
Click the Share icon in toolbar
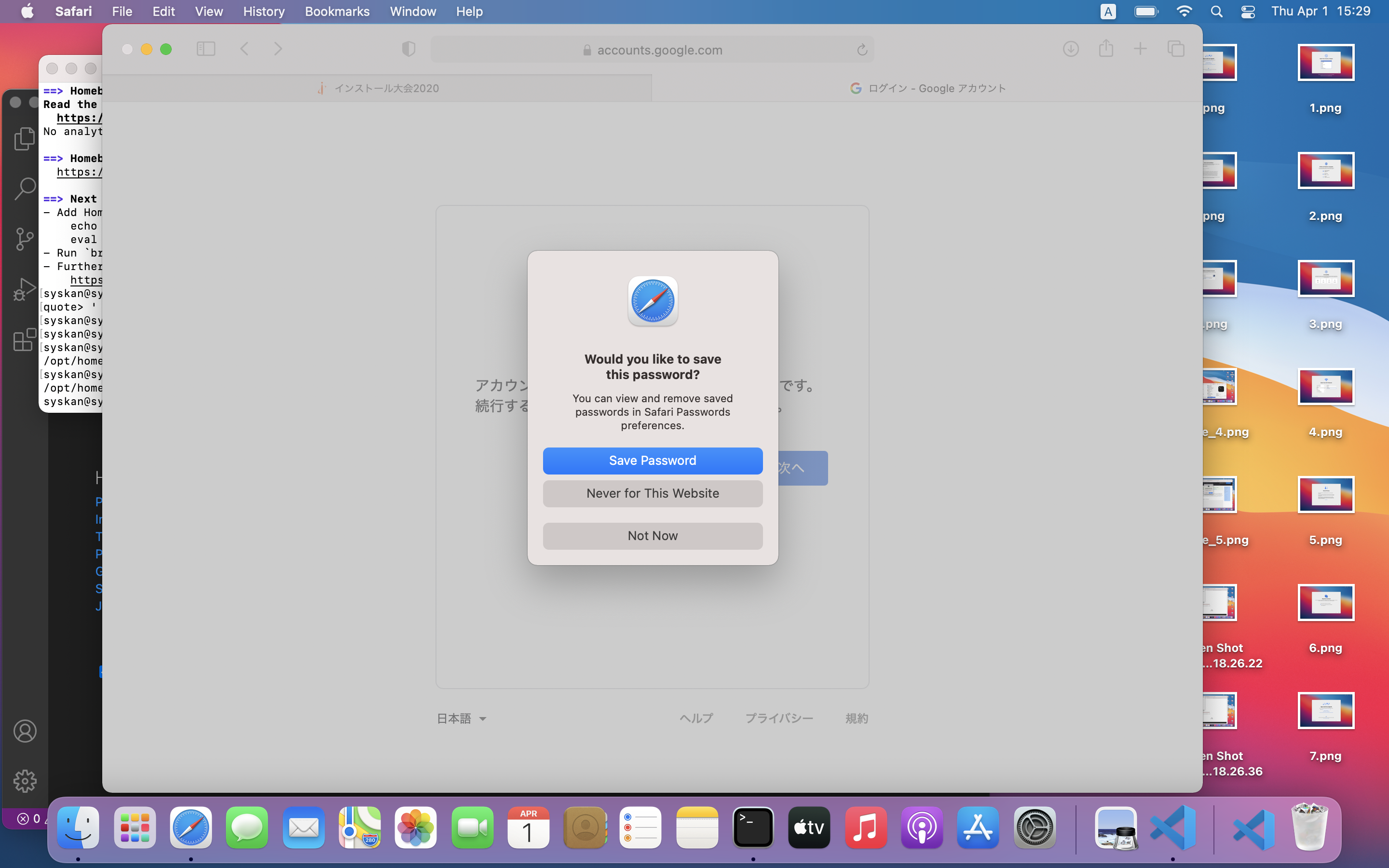(1106, 49)
